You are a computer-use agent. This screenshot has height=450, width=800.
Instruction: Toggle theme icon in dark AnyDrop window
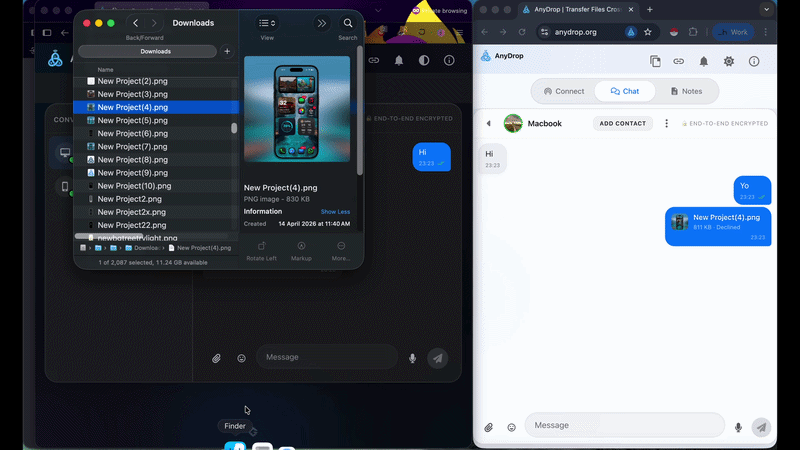click(424, 60)
